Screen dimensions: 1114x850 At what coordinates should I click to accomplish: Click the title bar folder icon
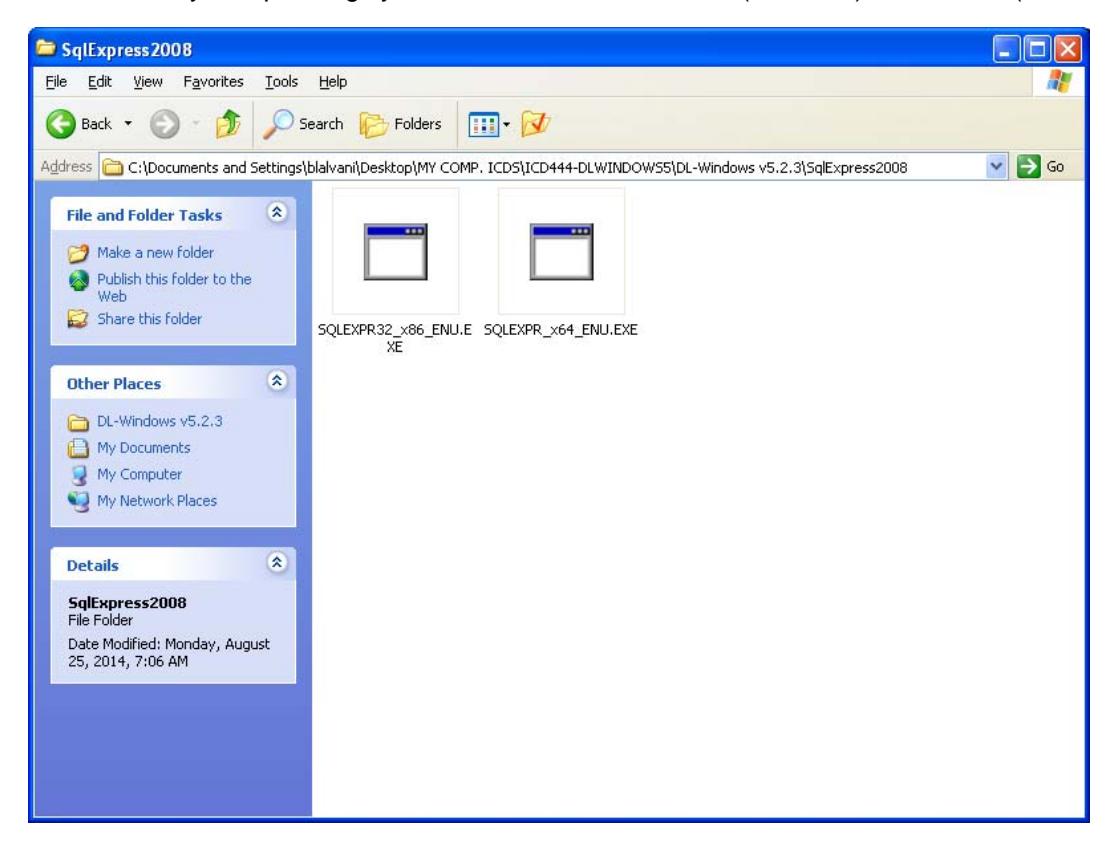click(x=45, y=48)
